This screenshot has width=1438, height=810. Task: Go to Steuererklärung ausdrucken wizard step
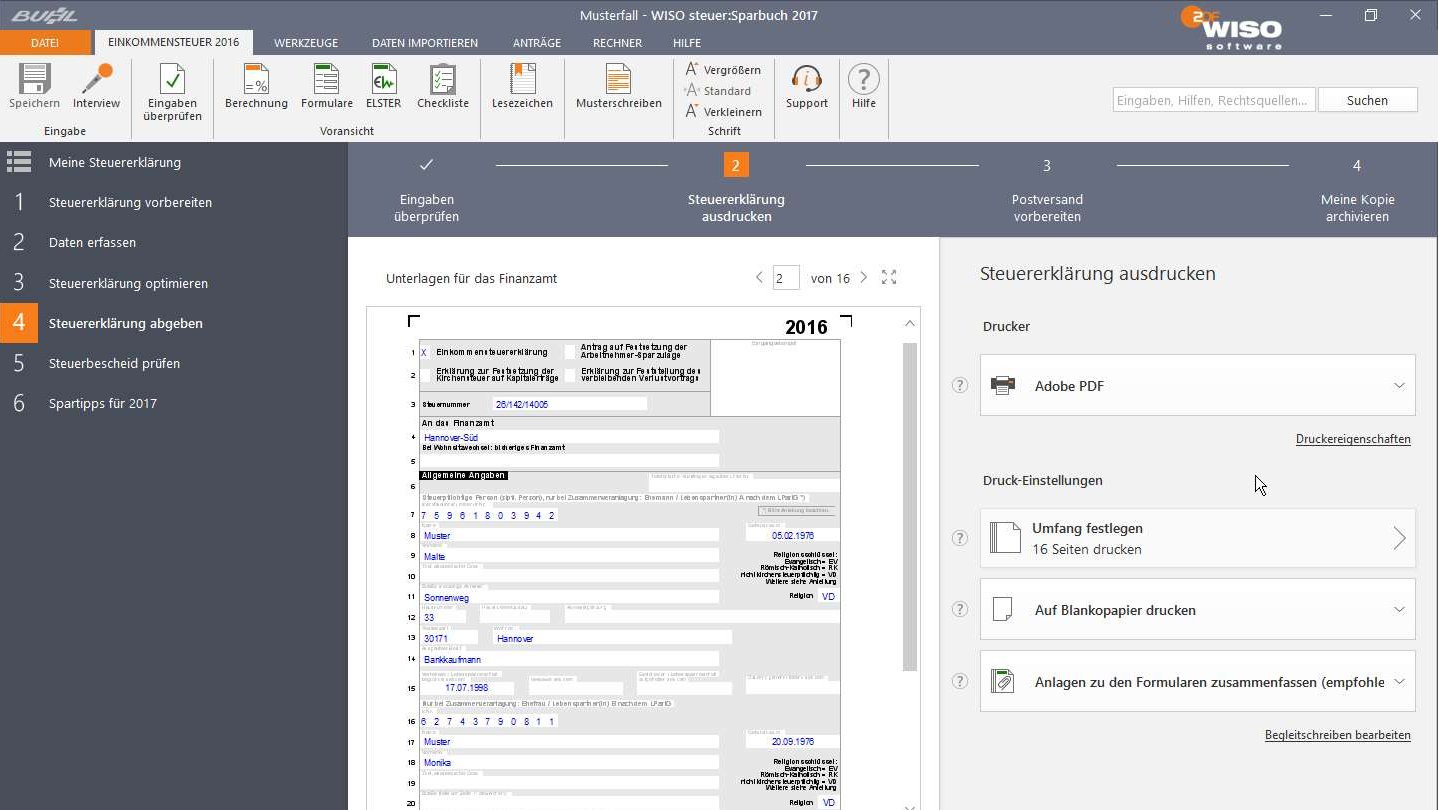coord(736,189)
